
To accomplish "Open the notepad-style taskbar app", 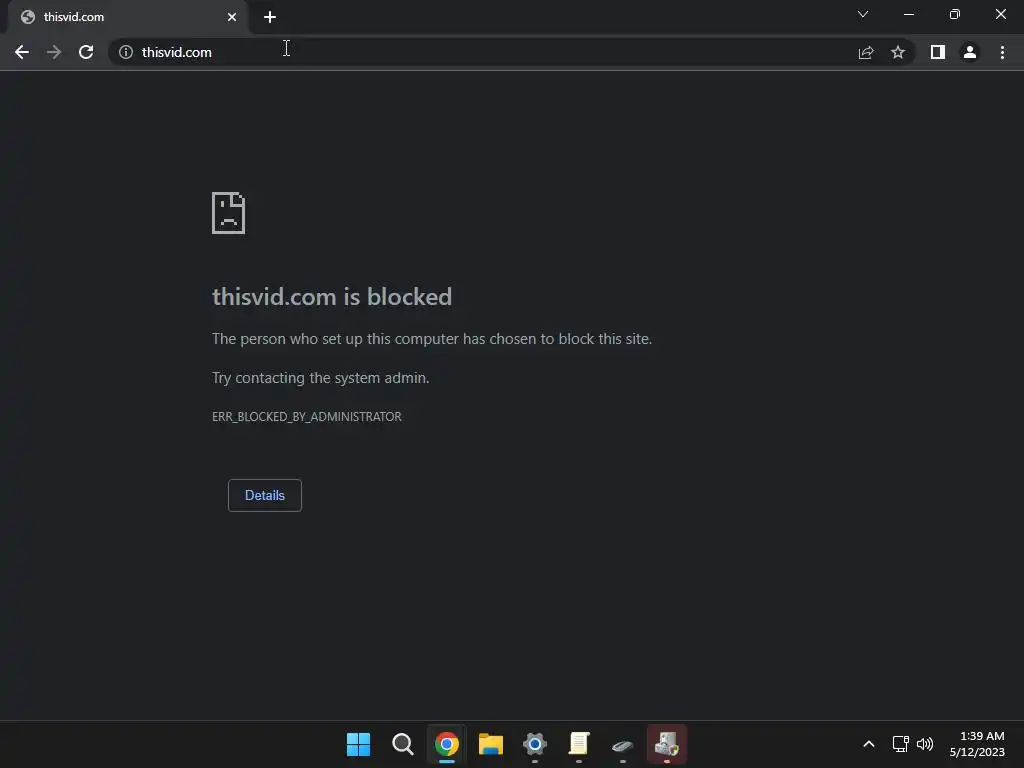I will click(579, 744).
